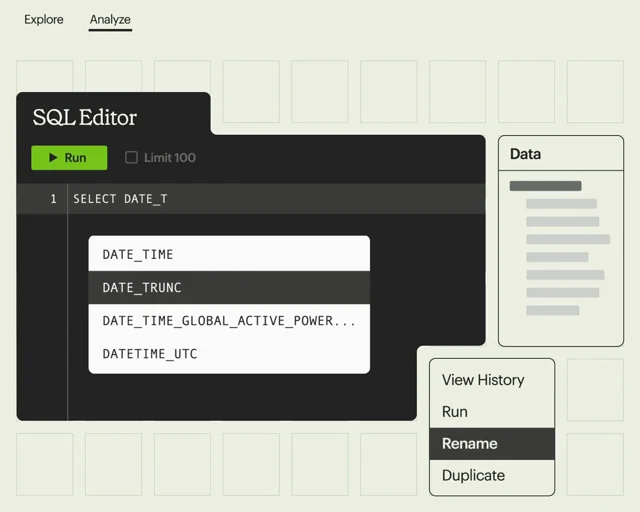Screen dimensions: 640x512
Task: Select the DATE_TIME_GLOBAL_ACTIVE_POWER... suggestion
Action: [229, 321]
